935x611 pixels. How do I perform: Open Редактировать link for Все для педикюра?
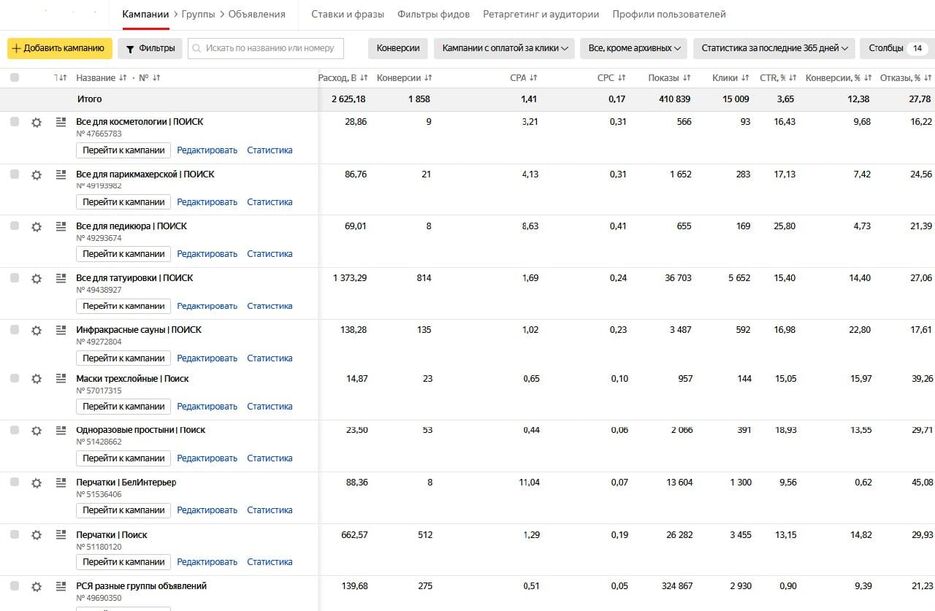[x=207, y=254]
